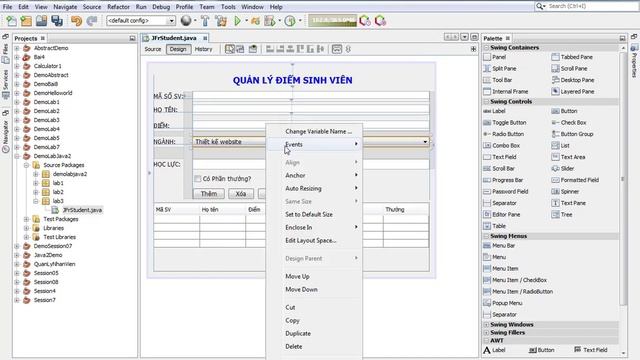Click the MÃ SỐ SV text field

coord(311,96)
